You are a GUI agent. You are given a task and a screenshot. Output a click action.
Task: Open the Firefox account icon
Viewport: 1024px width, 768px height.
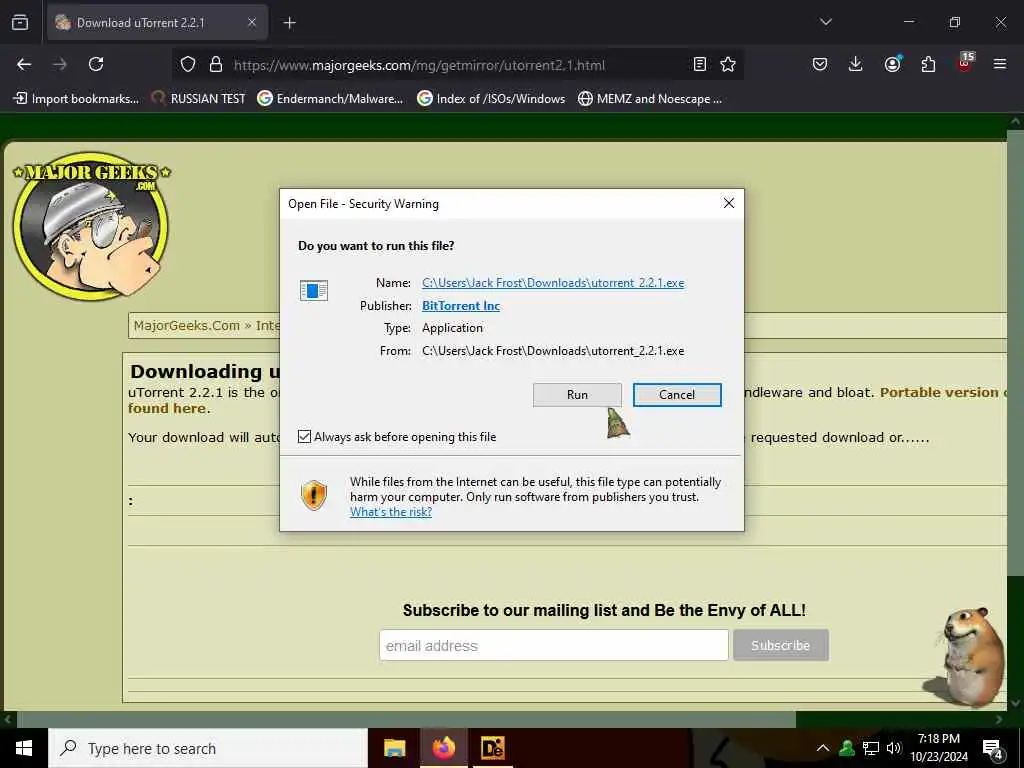point(892,64)
